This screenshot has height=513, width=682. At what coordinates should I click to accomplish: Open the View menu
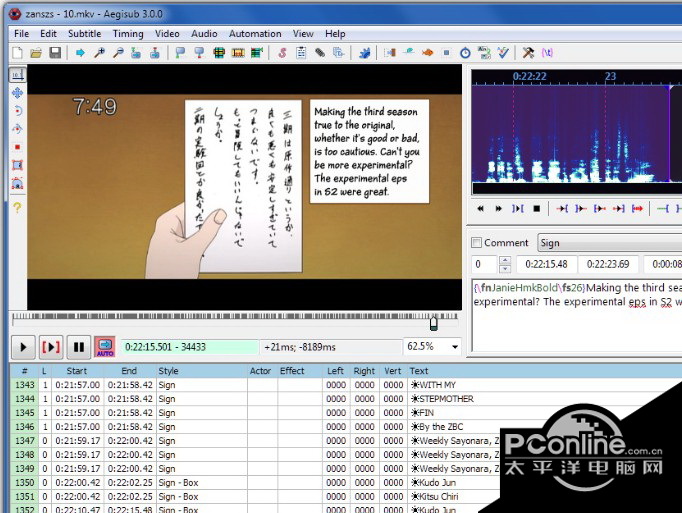coord(303,34)
